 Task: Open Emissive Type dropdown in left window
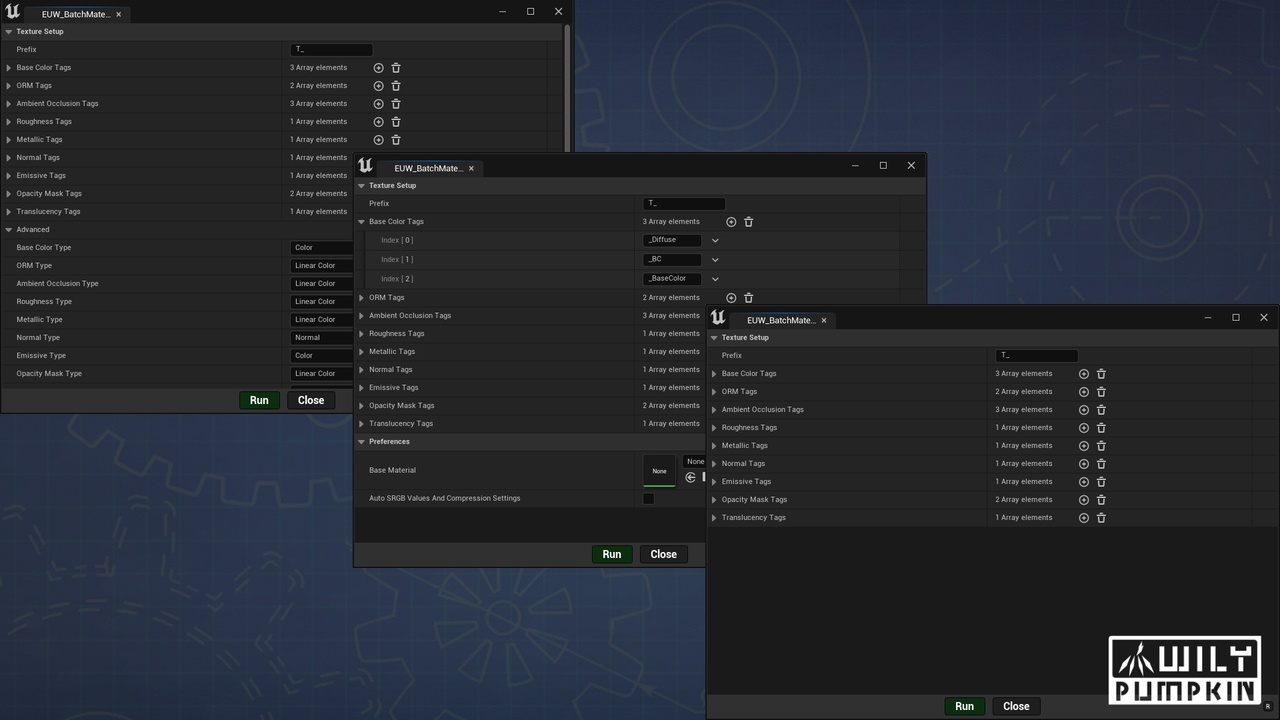click(x=322, y=356)
